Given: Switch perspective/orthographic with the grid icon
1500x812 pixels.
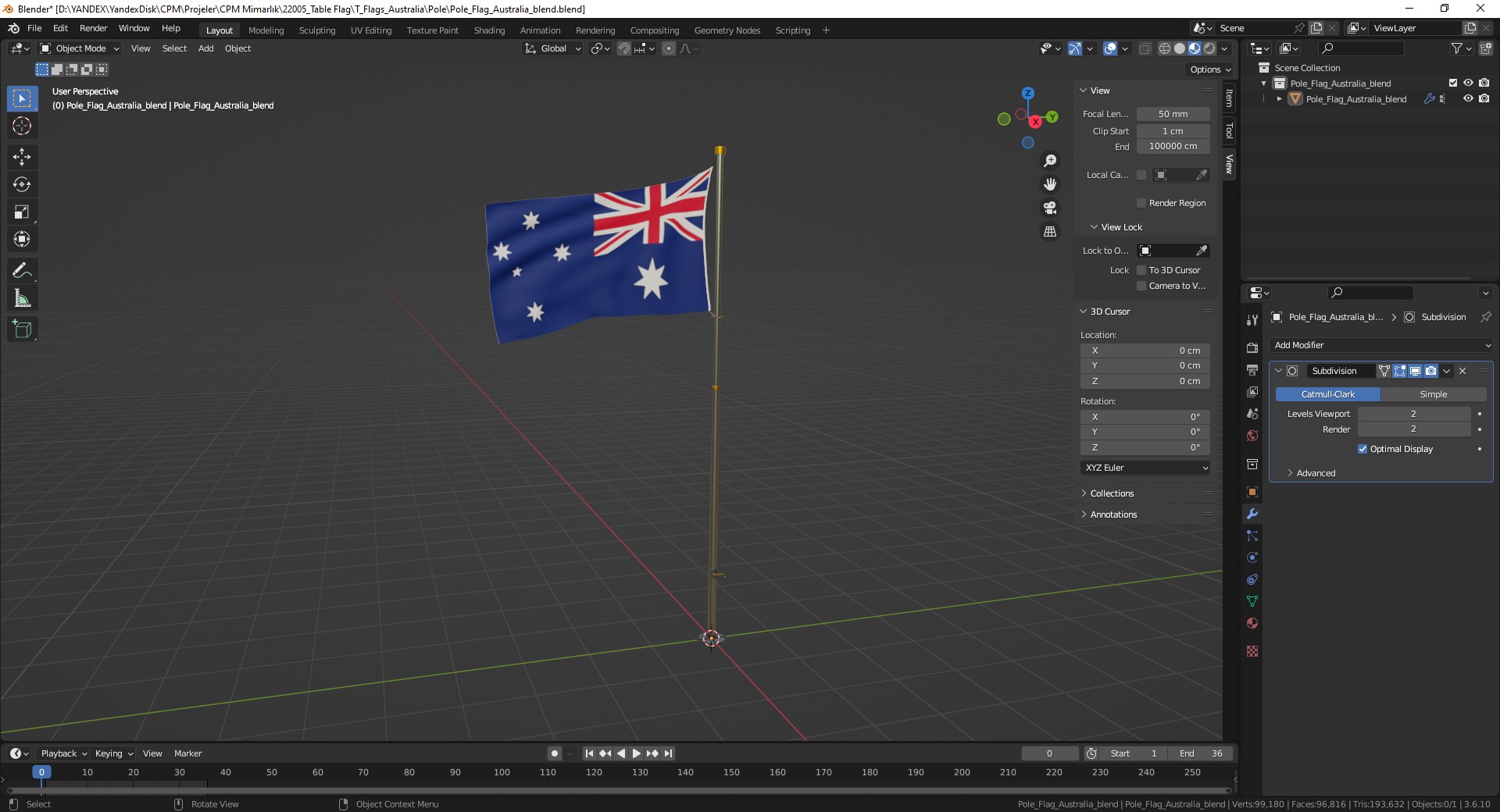Looking at the screenshot, I should 1050,232.
